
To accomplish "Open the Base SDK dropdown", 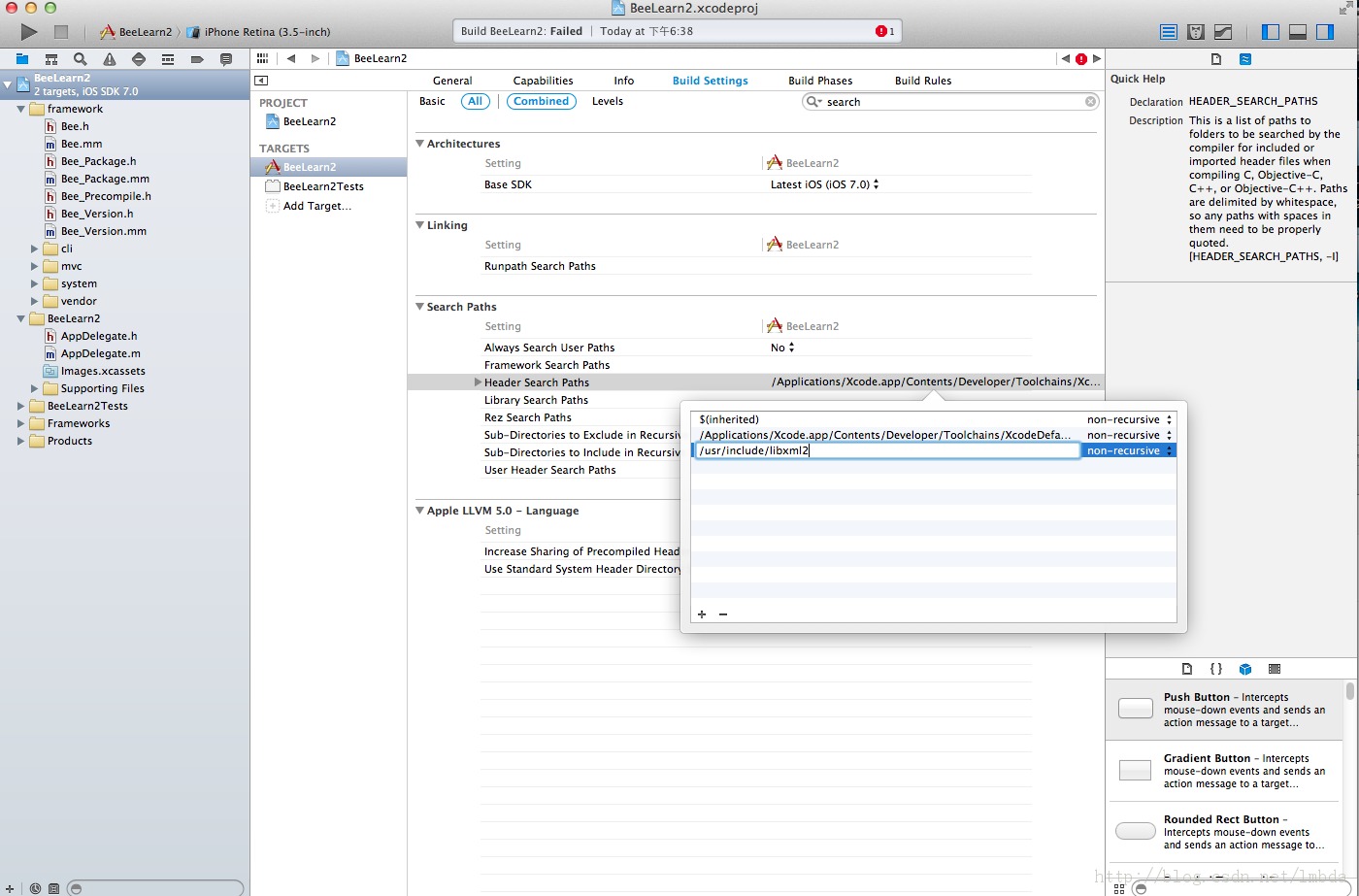I will (x=824, y=184).
